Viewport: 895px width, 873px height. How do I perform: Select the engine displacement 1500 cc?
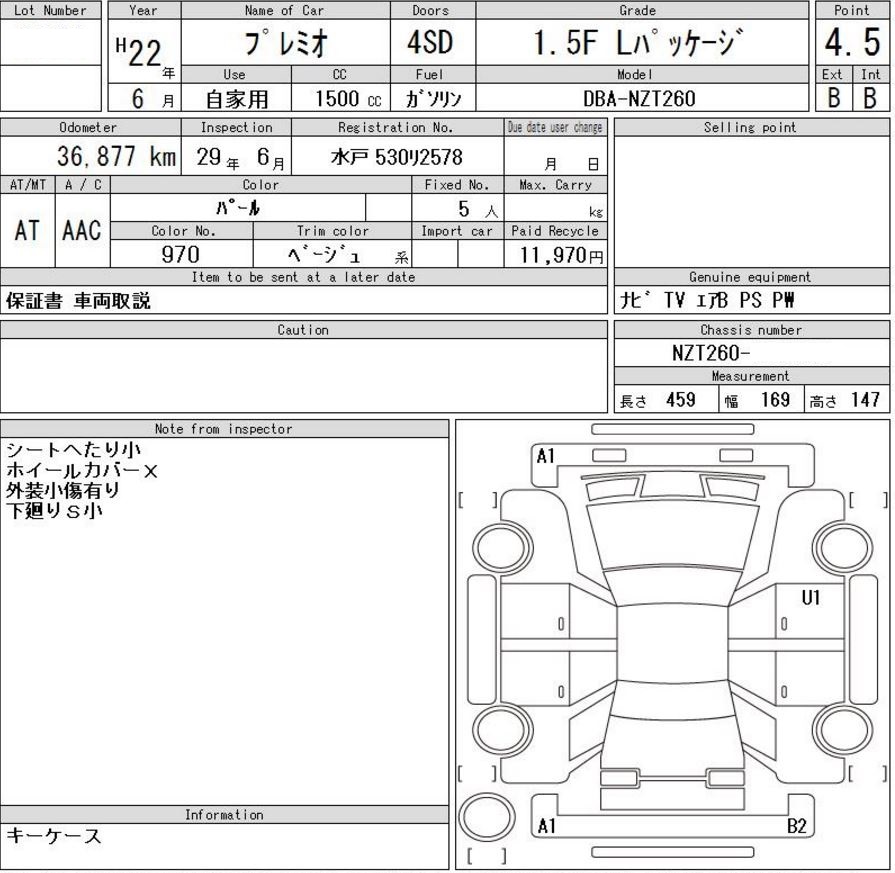coord(348,99)
